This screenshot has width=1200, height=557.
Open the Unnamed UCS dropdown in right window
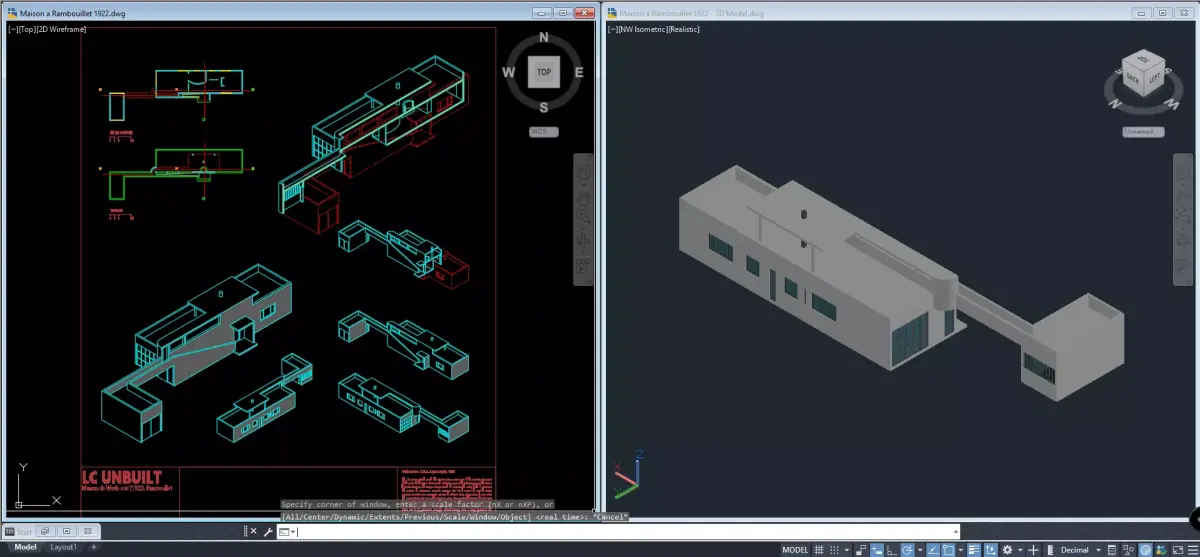point(1144,131)
